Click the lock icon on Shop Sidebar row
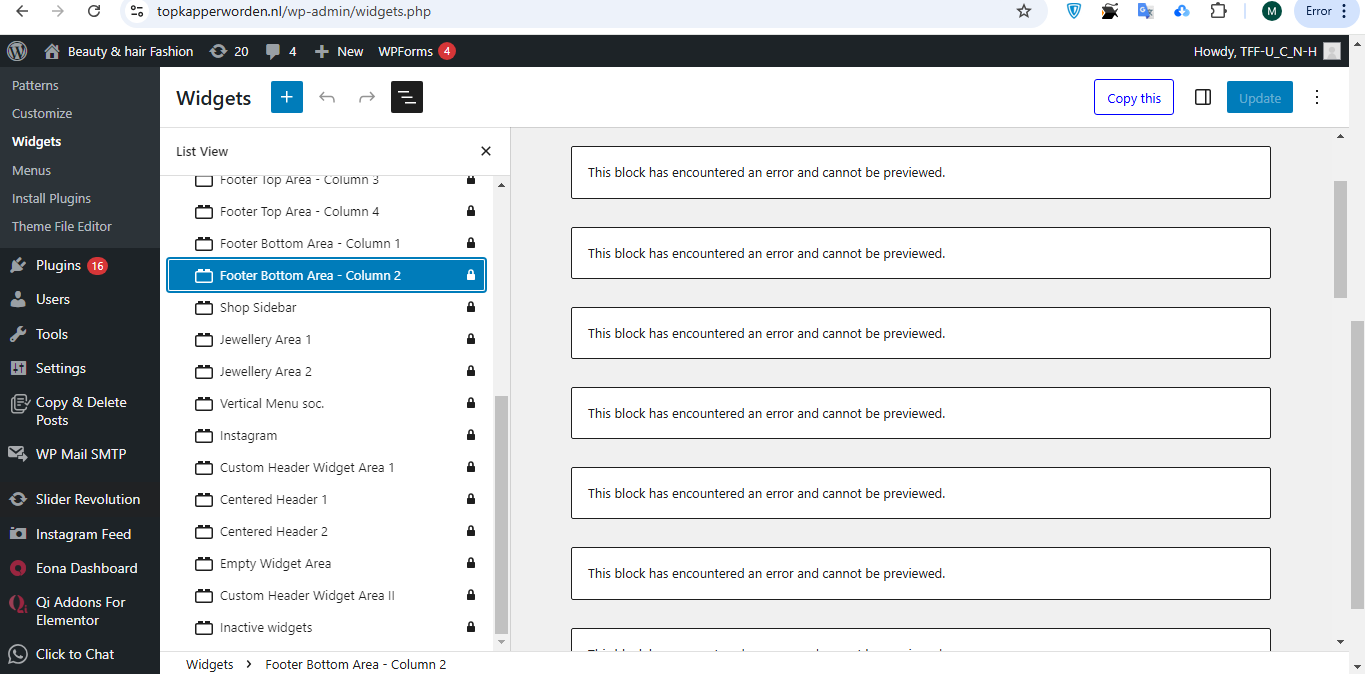Viewport: 1365px width, 674px height. 471,307
